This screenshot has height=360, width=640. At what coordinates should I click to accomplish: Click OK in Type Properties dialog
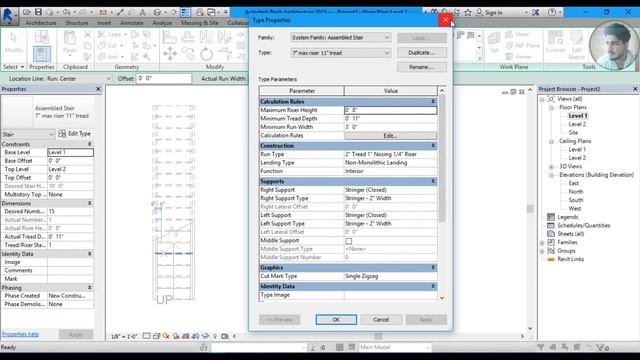pyautogui.click(x=336, y=320)
